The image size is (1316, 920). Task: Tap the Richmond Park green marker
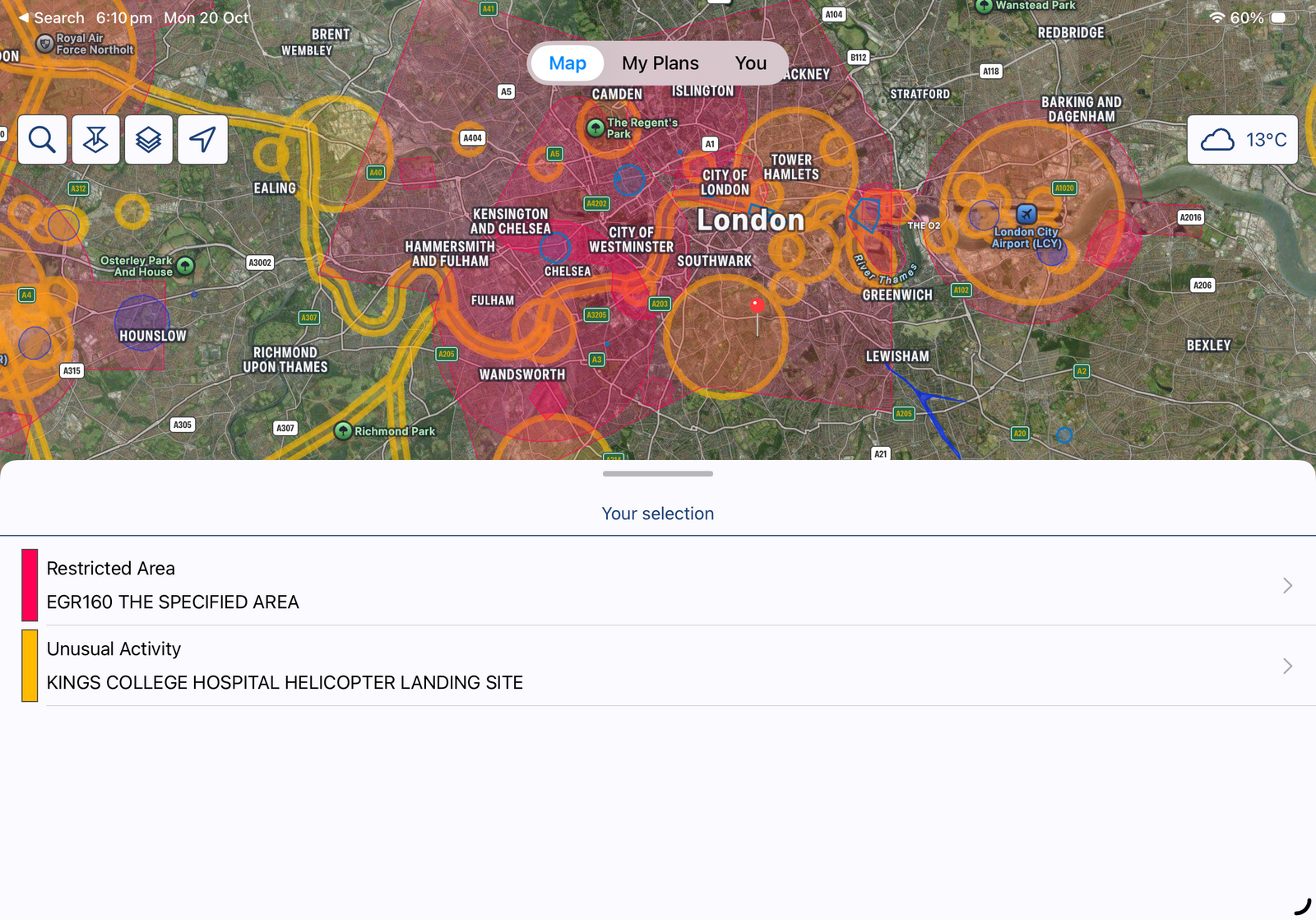click(x=343, y=430)
